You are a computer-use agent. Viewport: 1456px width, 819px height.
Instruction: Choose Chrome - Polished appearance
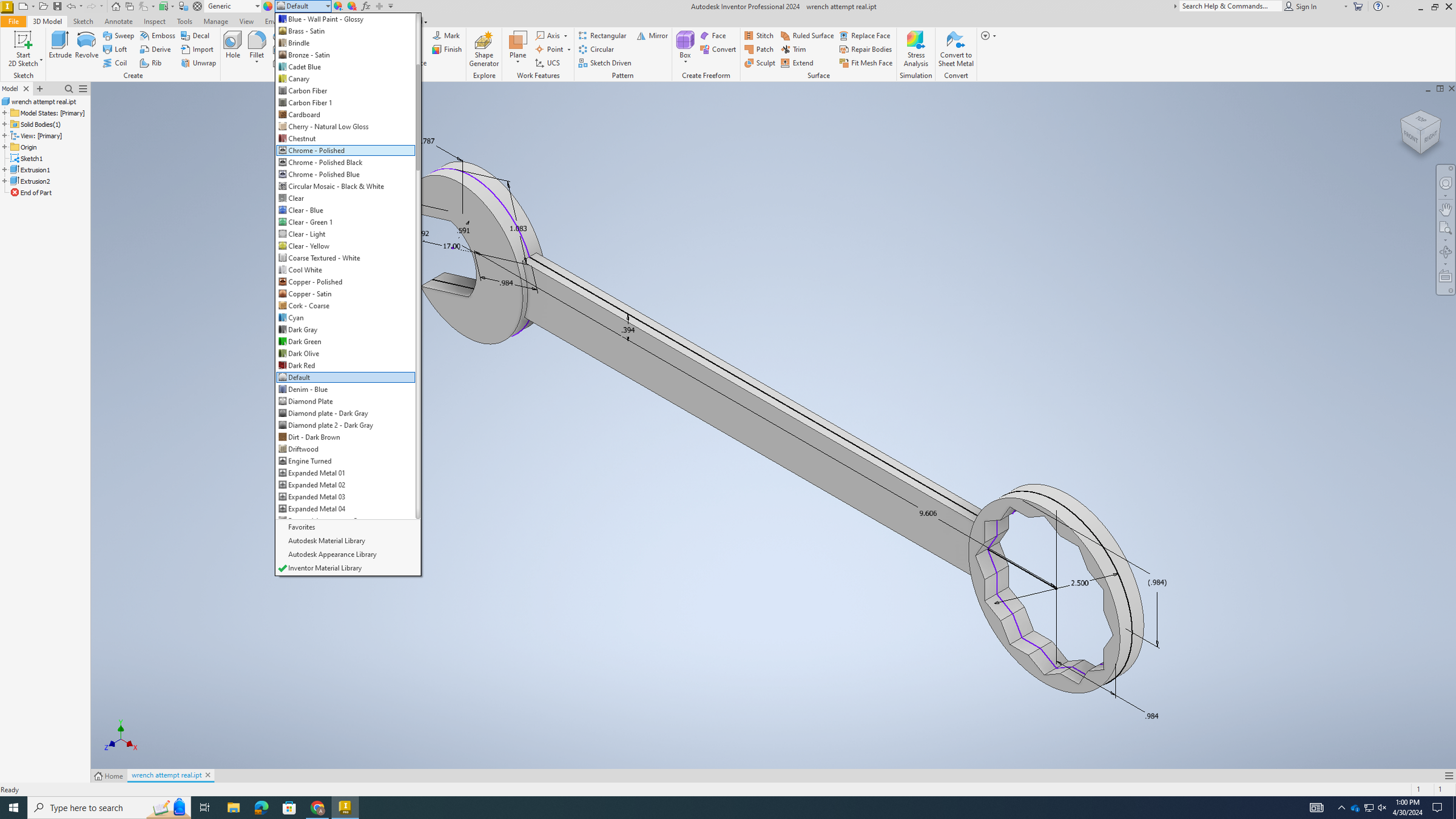point(316,150)
